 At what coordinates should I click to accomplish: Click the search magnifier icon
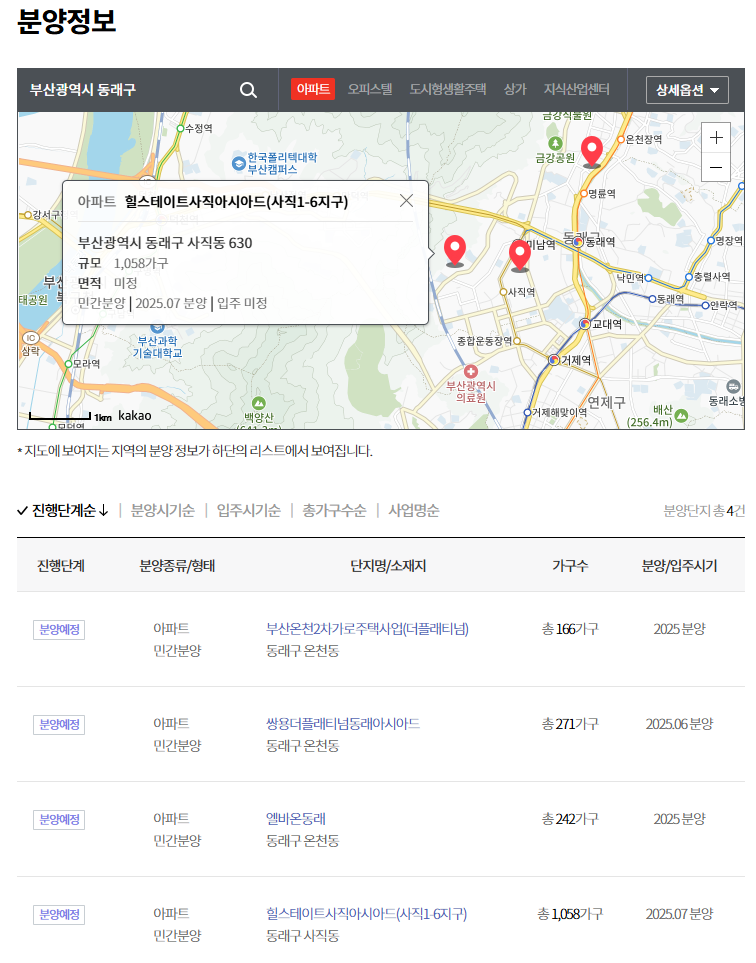coord(248,90)
